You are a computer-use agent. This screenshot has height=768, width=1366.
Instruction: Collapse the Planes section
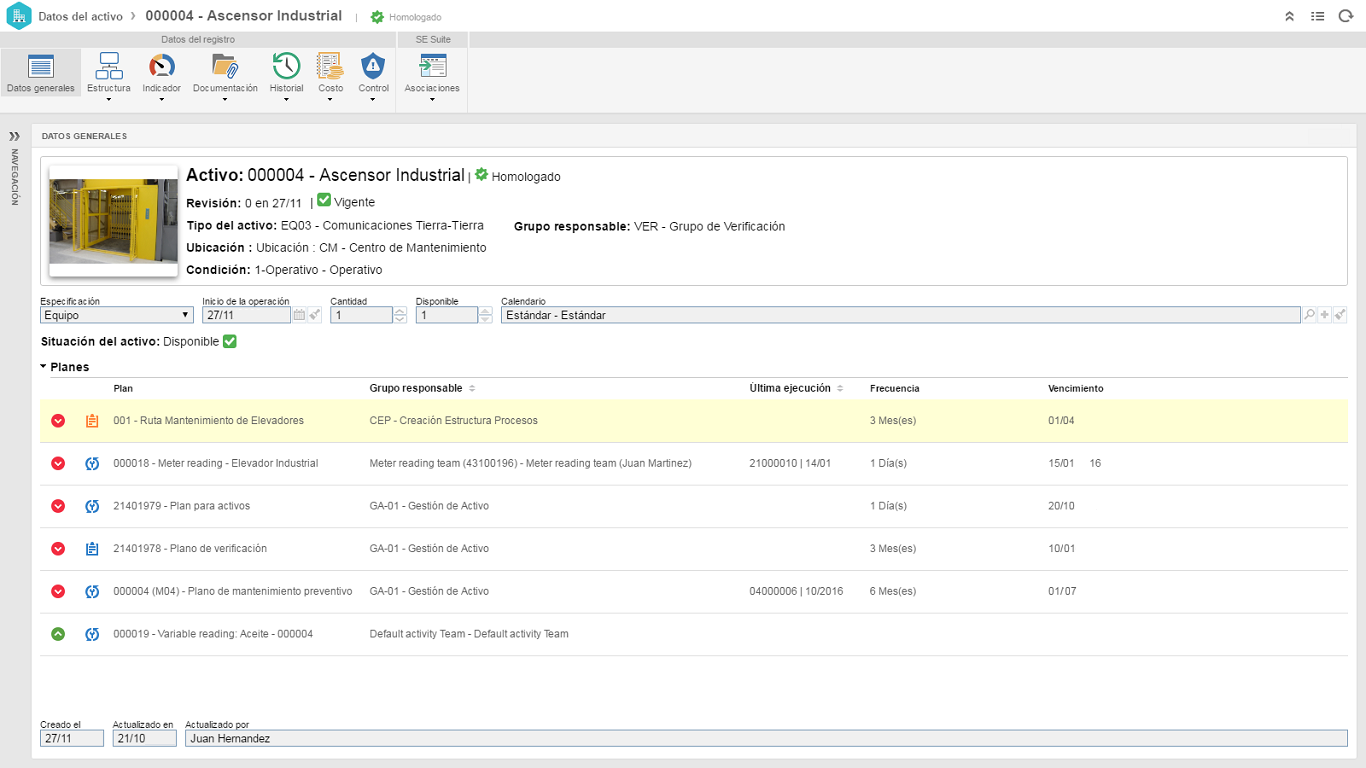coord(64,367)
